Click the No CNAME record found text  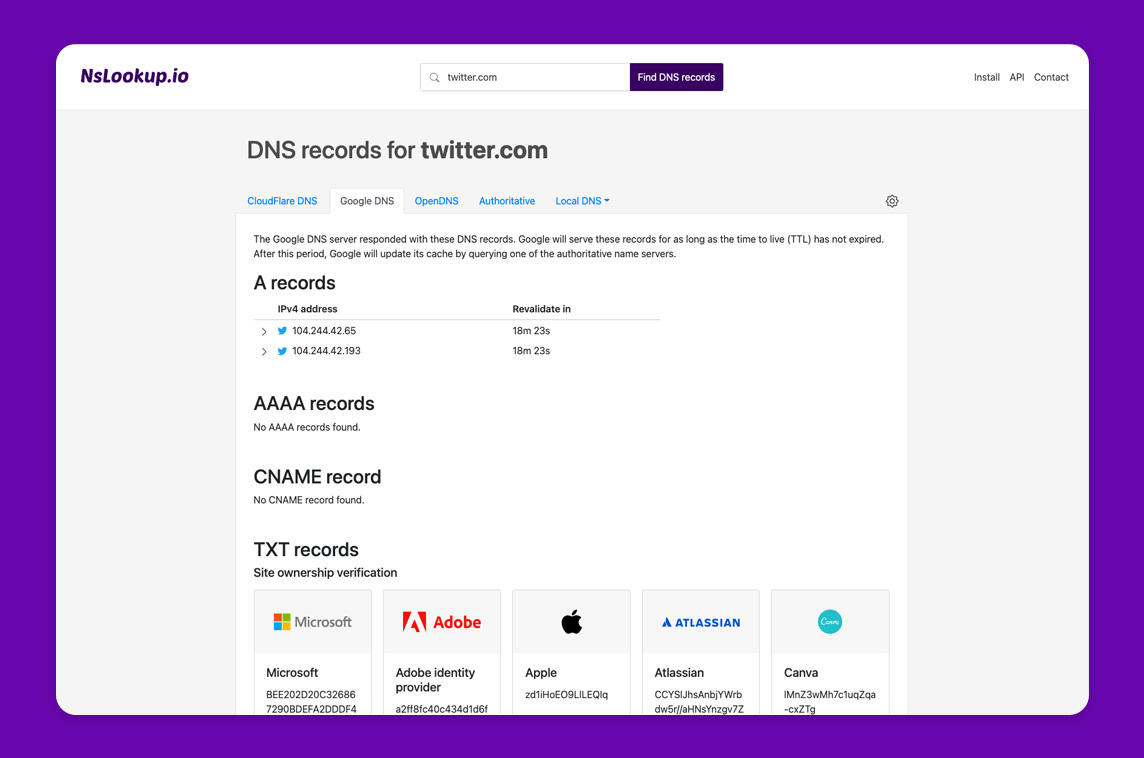(x=309, y=500)
